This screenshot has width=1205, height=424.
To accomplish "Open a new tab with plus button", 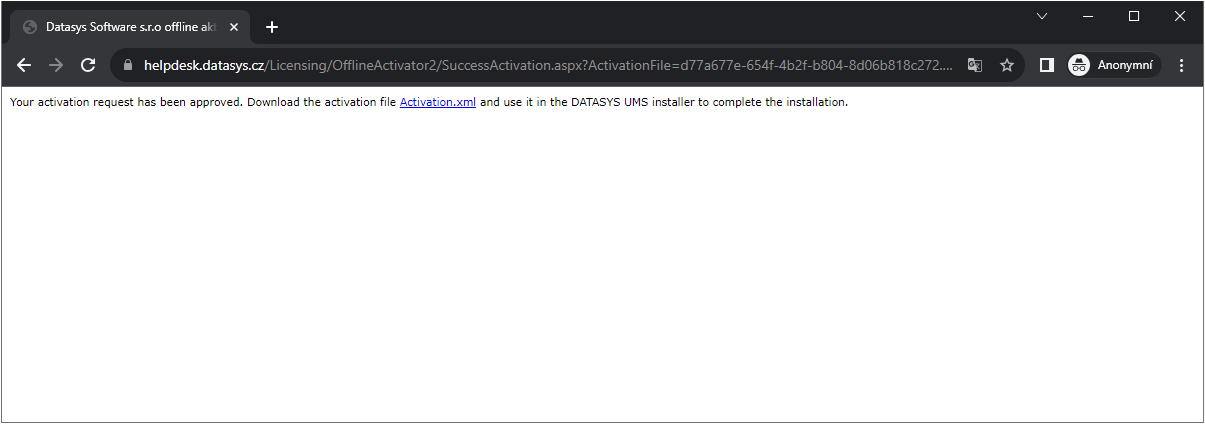I will pyautogui.click(x=272, y=27).
